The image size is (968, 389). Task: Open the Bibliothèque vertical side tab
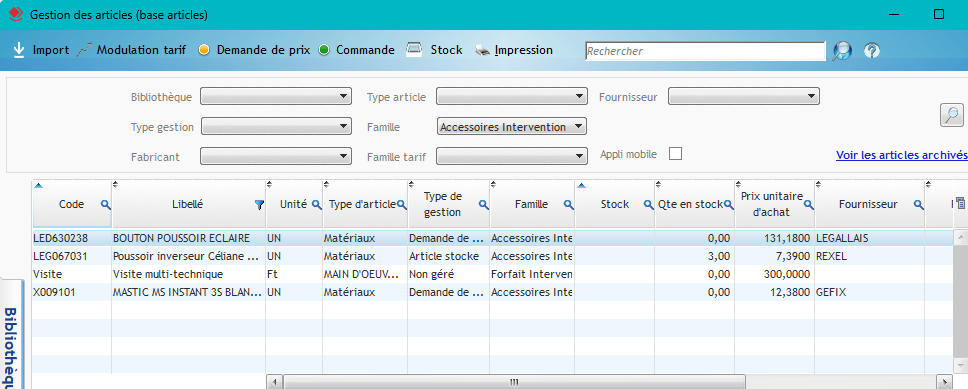tap(12, 333)
